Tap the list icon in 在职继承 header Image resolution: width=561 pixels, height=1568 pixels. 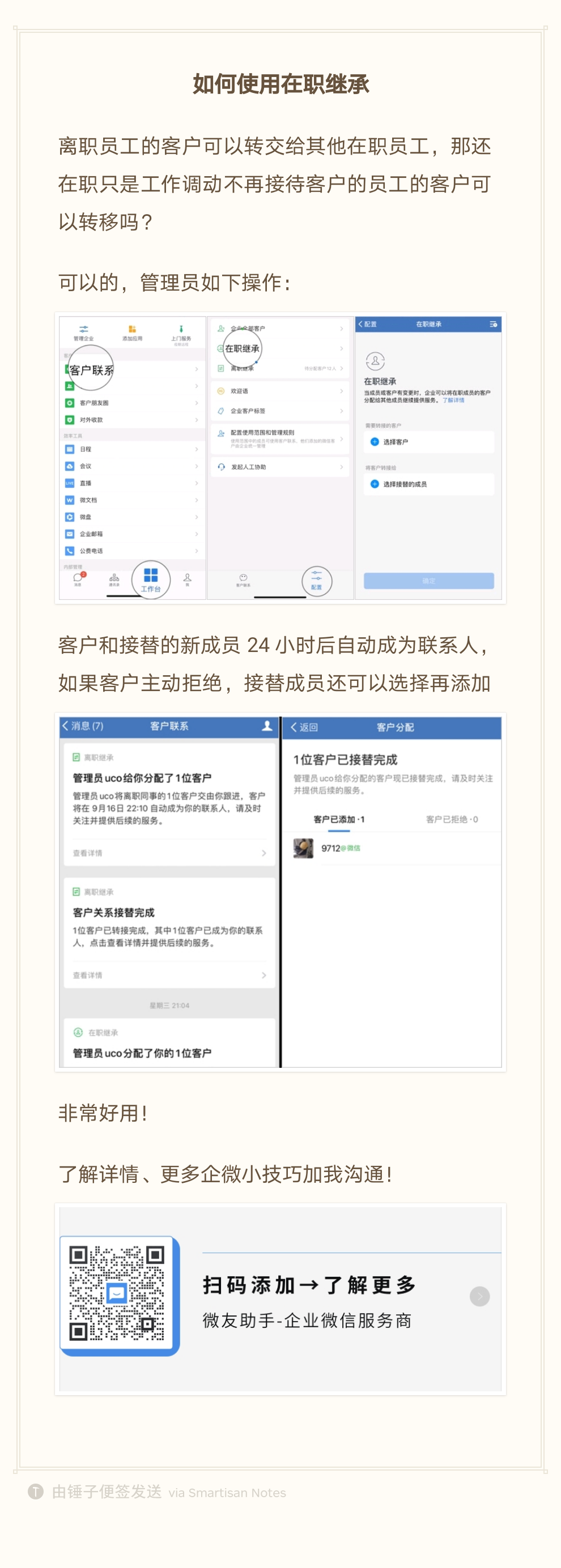pos(494,325)
